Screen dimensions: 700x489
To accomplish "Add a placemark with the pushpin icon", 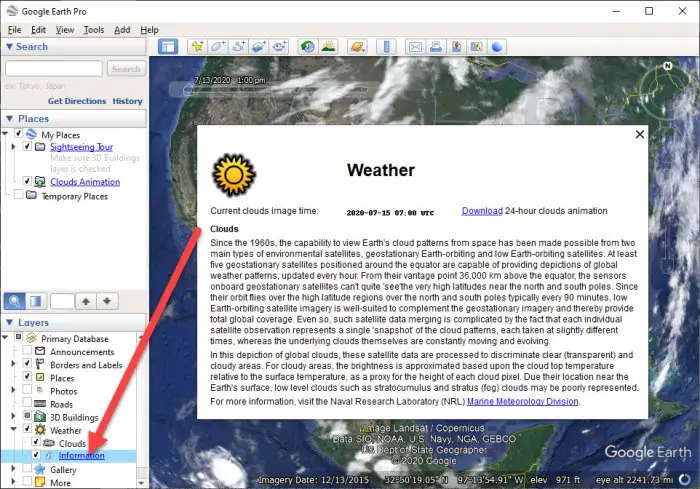I will [197, 46].
